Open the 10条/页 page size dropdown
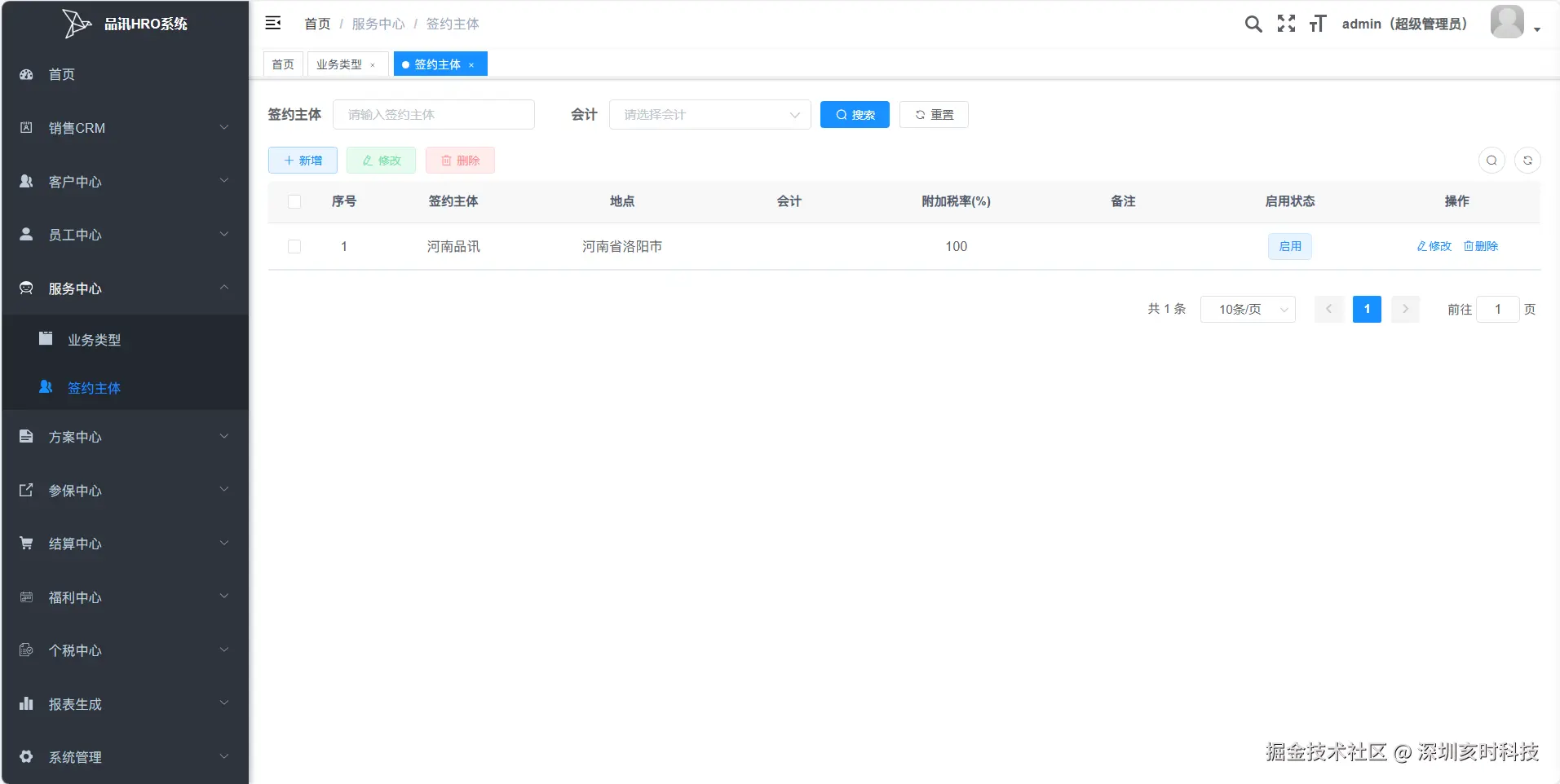 click(1248, 309)
